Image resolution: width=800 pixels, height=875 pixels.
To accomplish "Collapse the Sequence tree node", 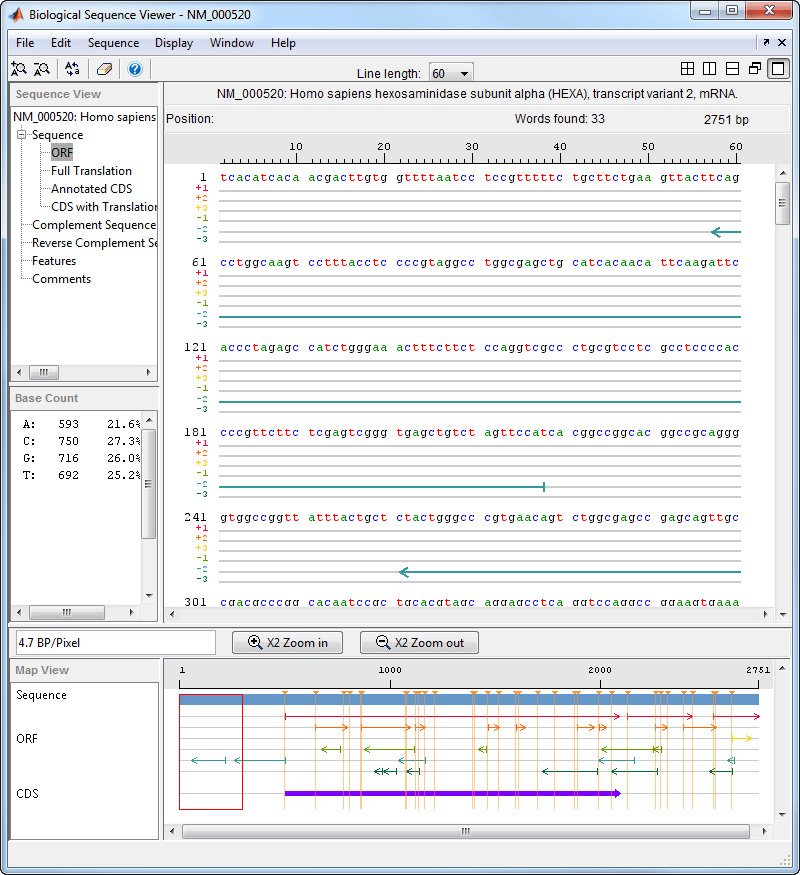I will click(21, 135).
